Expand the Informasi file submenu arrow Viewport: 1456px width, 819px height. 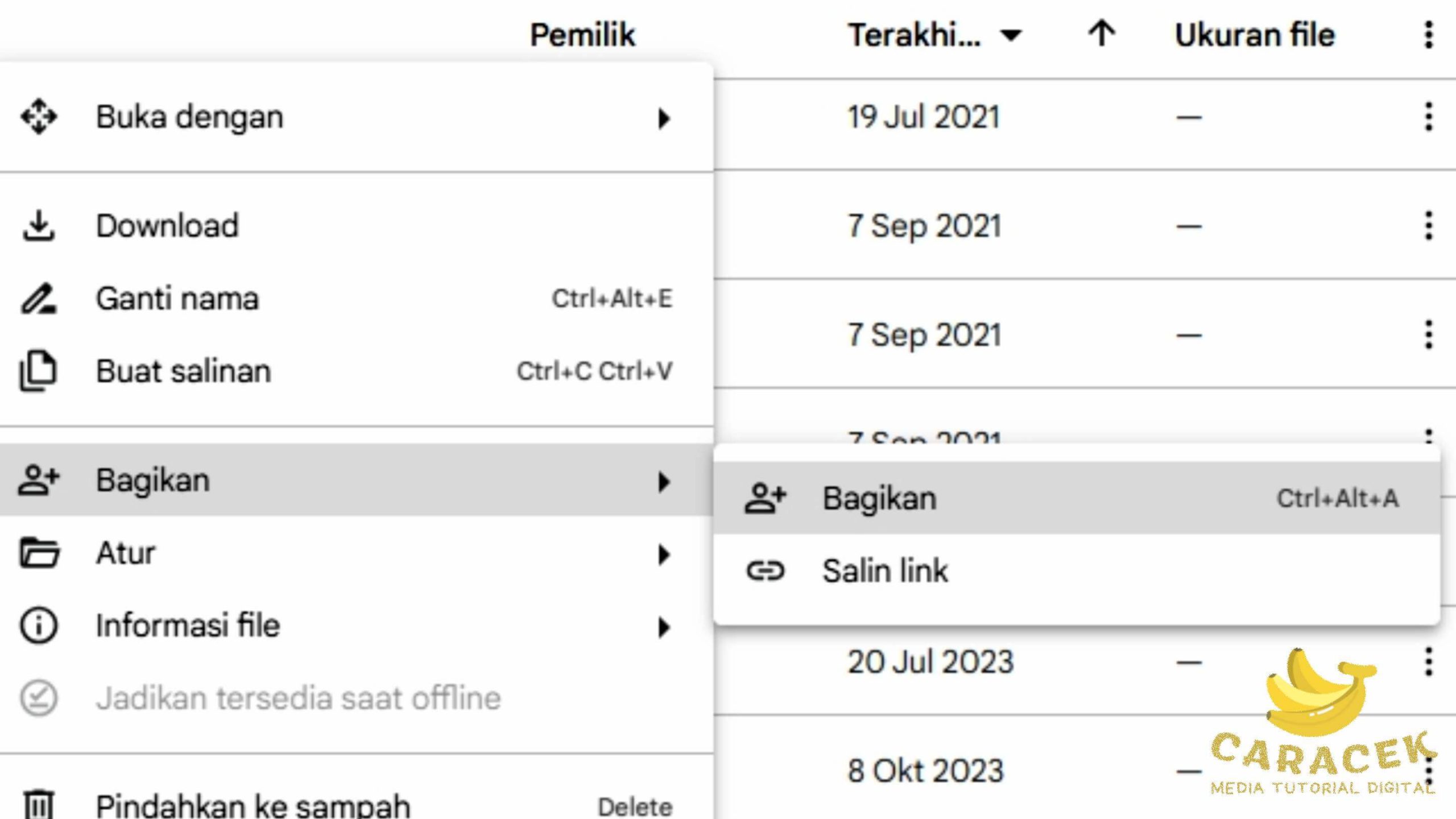click(663, 627)
